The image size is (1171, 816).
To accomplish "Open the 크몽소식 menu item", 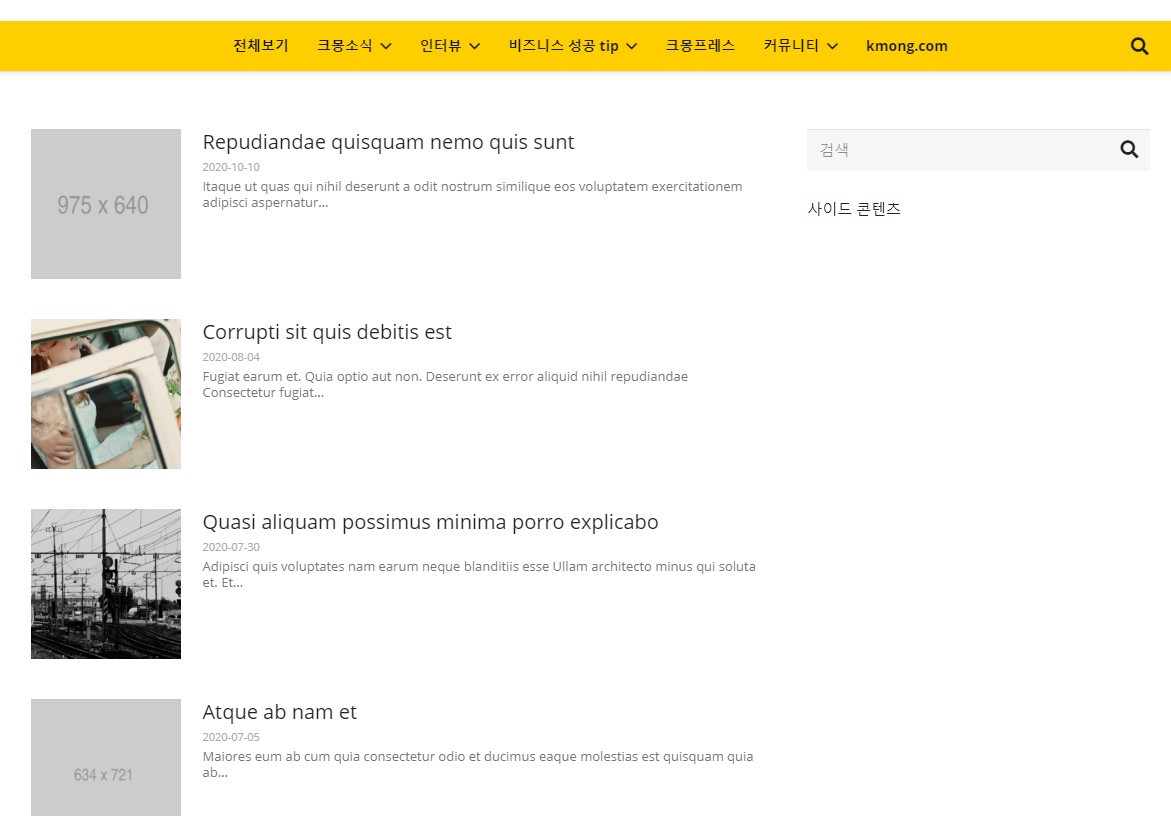I will click(x=344, y=46).
